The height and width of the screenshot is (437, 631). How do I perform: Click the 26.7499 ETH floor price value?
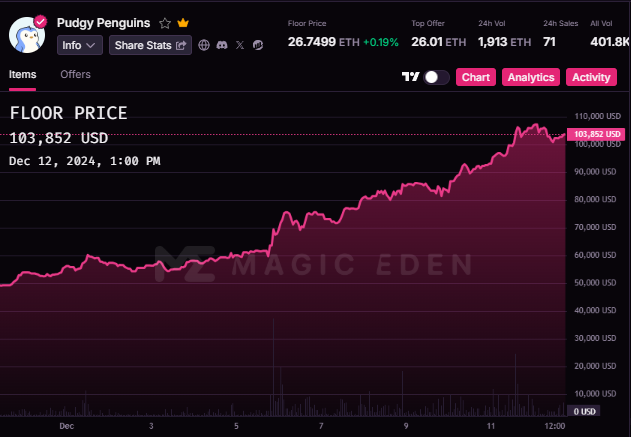click(x=324, y=42)
